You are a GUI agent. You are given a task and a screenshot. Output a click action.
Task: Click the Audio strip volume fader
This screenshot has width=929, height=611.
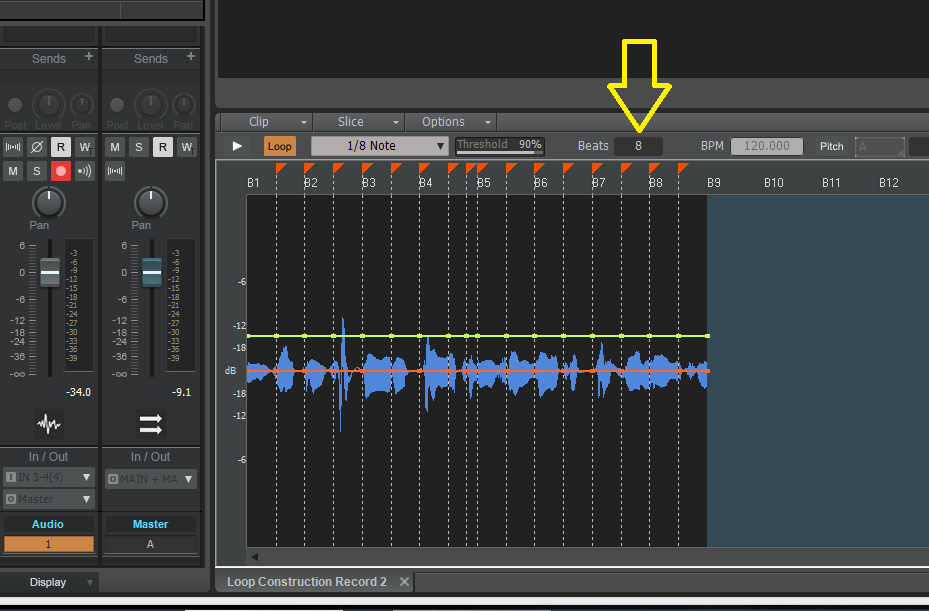click(x=50, y=273)
